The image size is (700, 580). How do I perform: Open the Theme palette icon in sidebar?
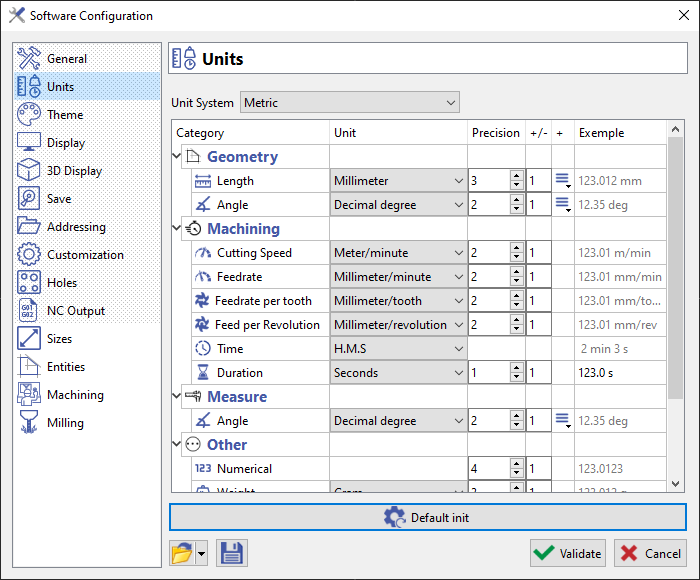(x=29, y=115)
